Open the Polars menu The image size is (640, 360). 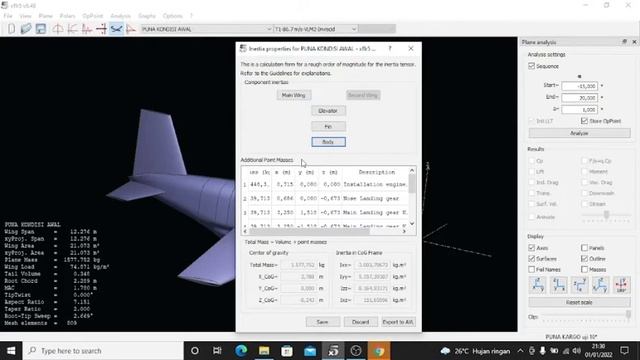(67, 16)
